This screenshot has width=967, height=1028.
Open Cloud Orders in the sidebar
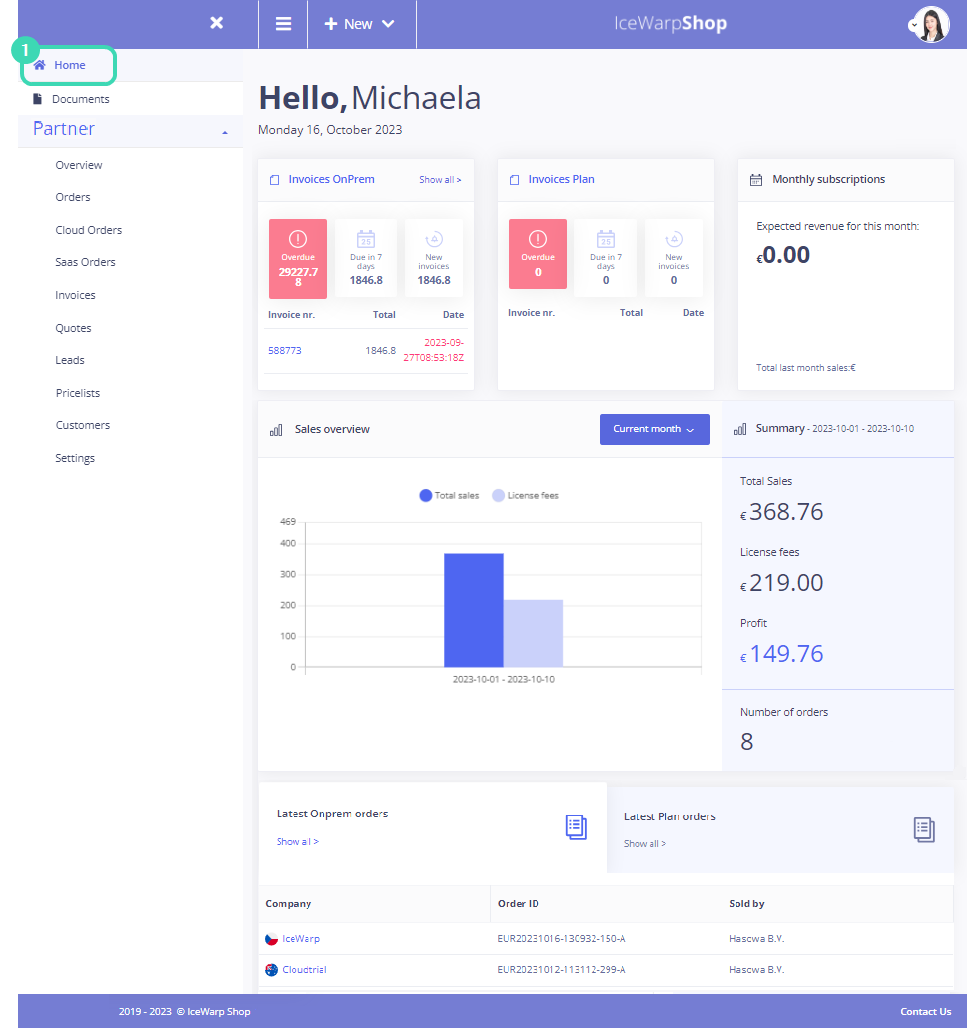point(89,230)
